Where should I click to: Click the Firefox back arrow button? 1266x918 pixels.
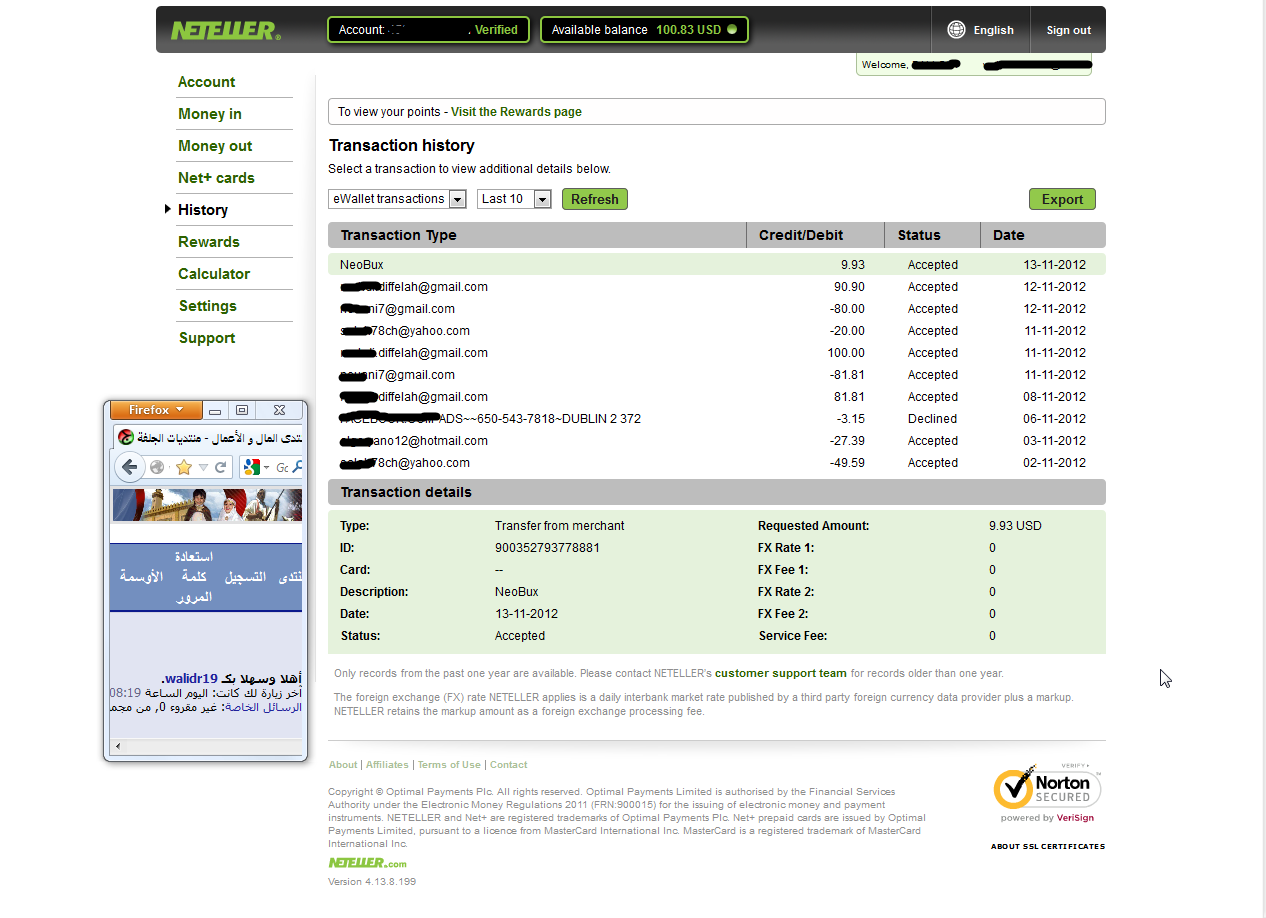click(x=130, y=467)
